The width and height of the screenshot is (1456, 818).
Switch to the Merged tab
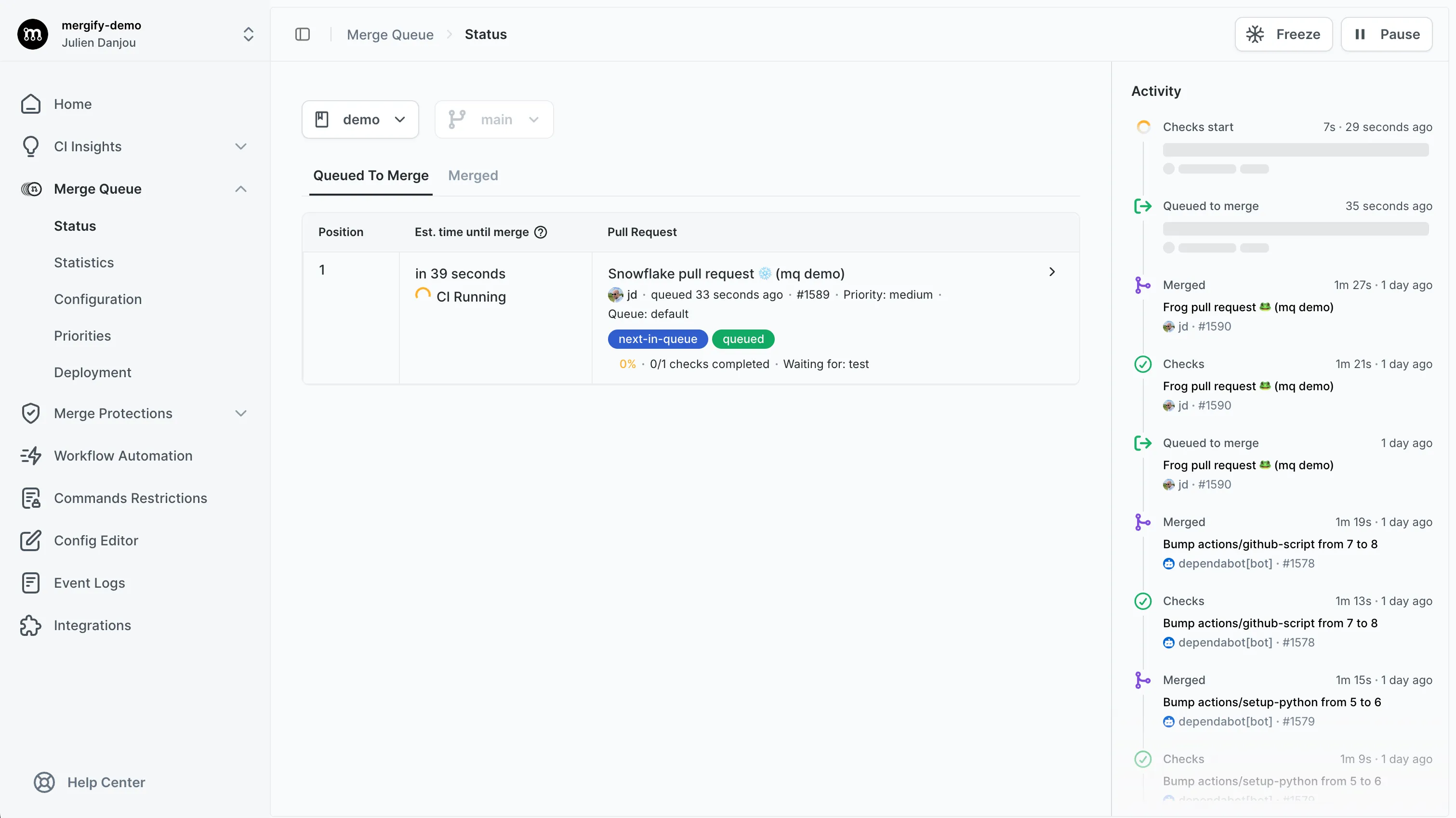(473, 176)
